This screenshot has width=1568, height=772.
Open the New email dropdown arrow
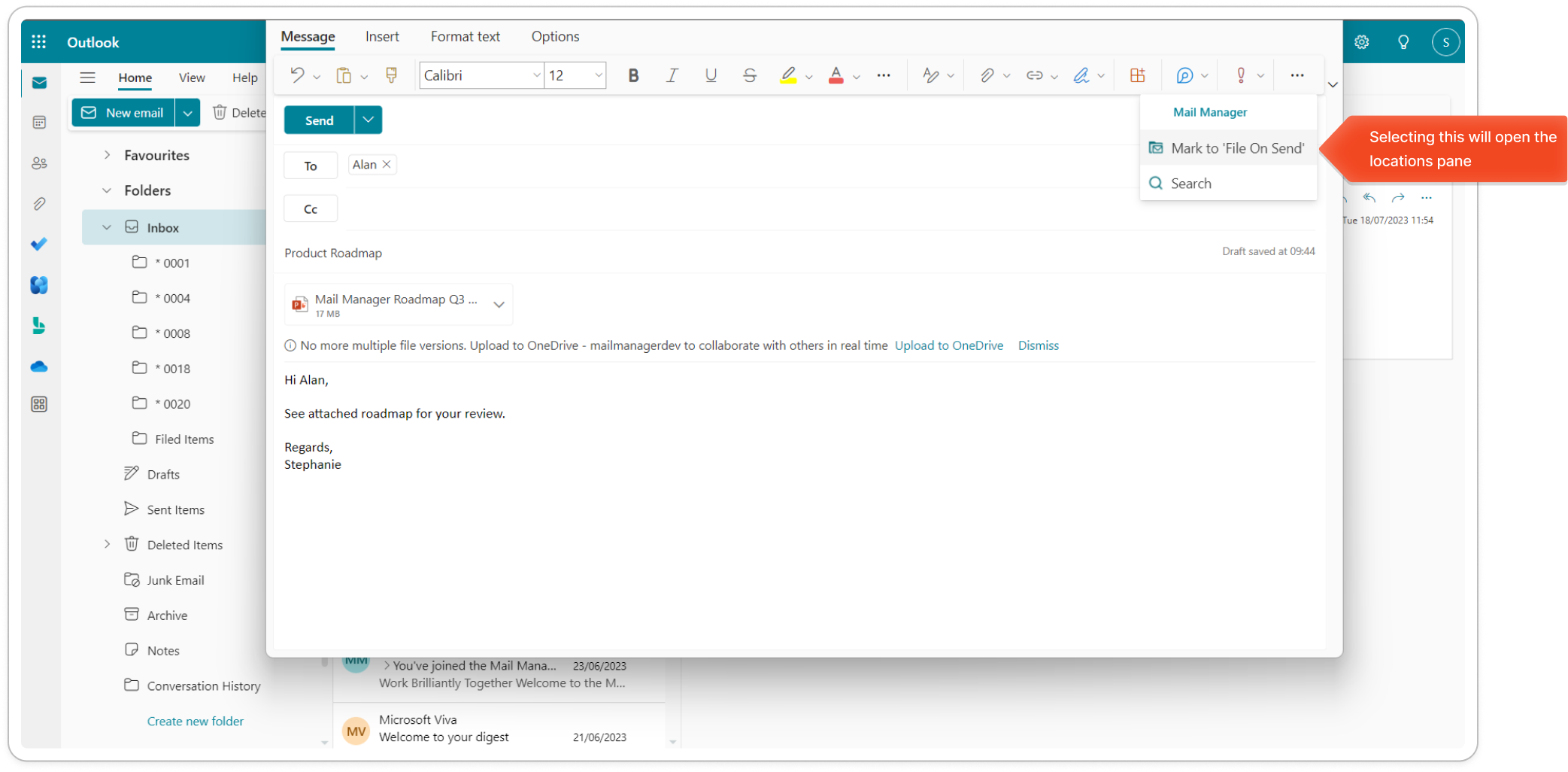[187, 113]
